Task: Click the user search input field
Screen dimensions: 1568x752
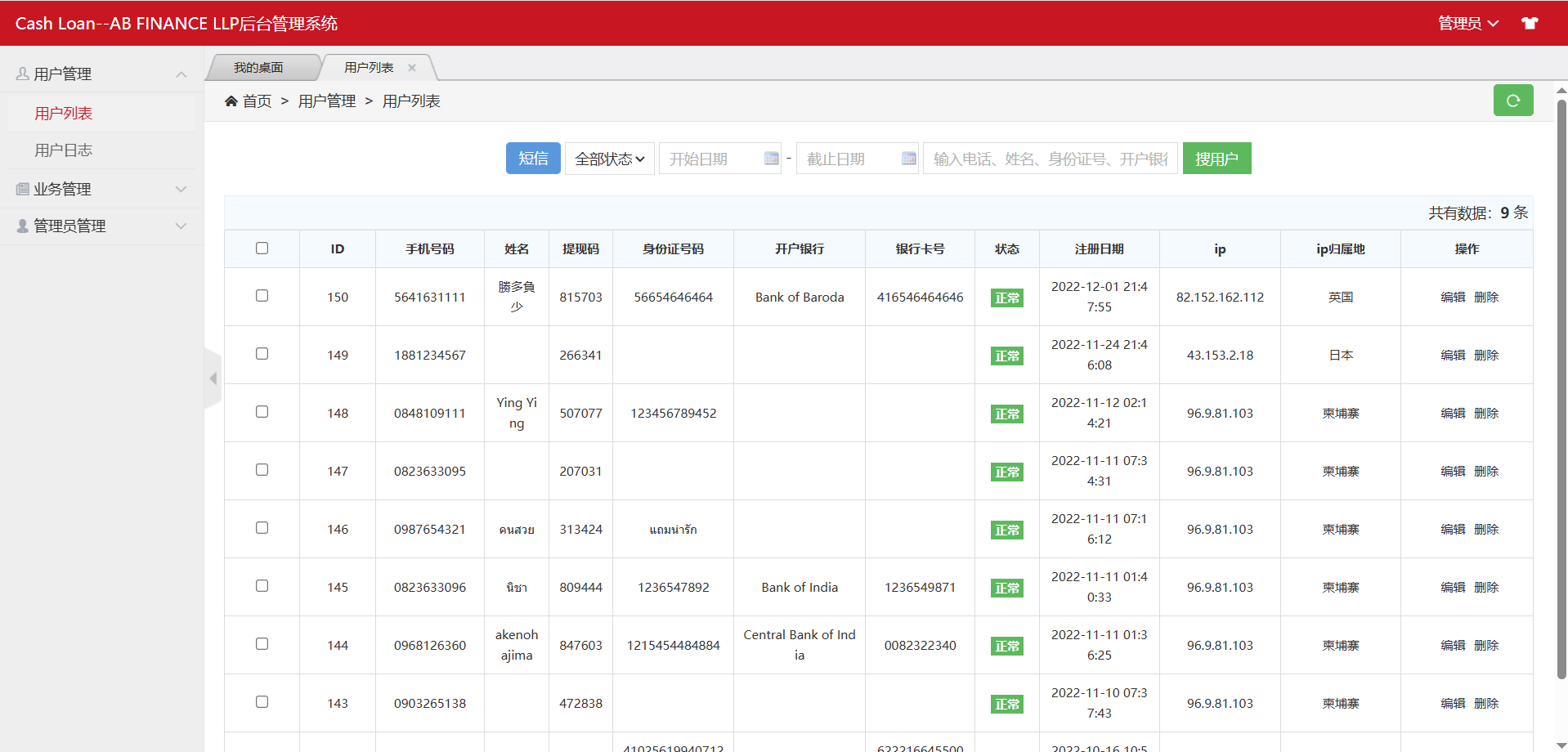Action: tap(1050, 159)
